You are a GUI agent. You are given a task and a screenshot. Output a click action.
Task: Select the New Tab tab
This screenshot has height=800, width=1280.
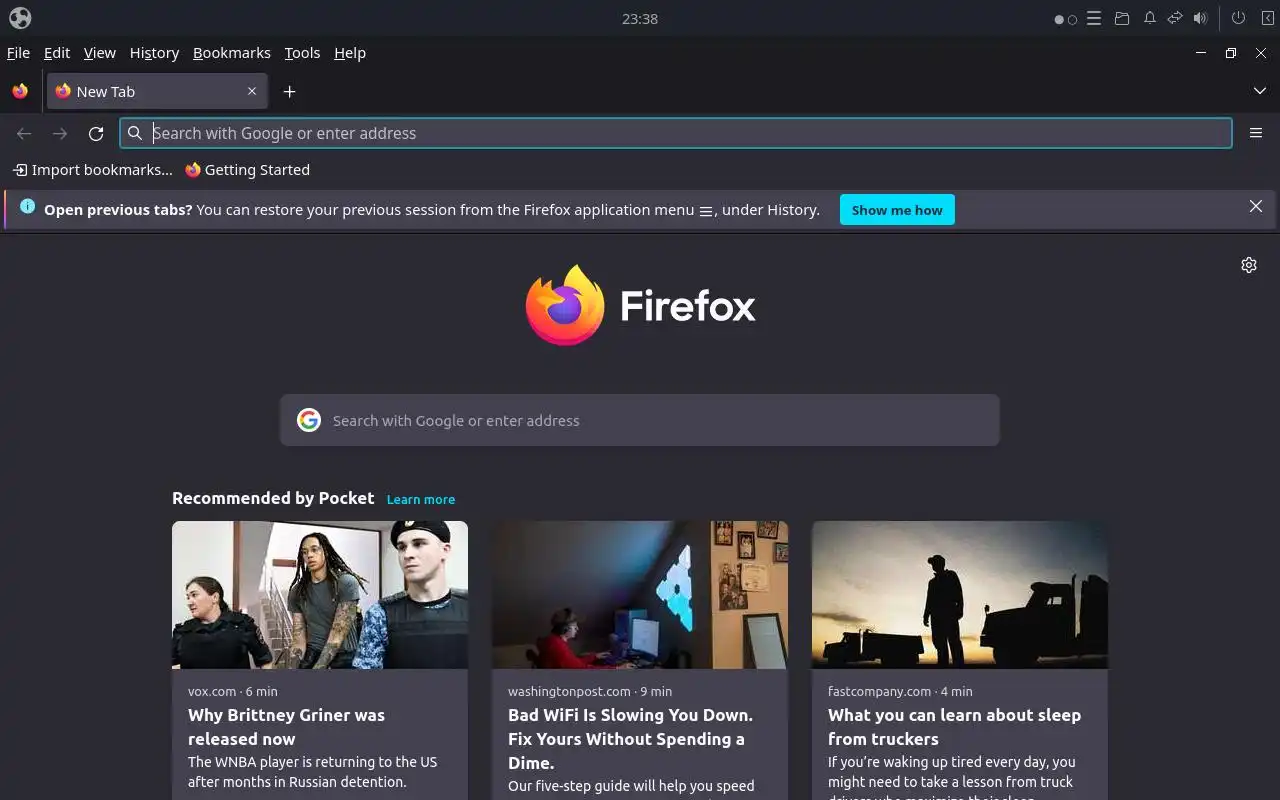[156, 91]
